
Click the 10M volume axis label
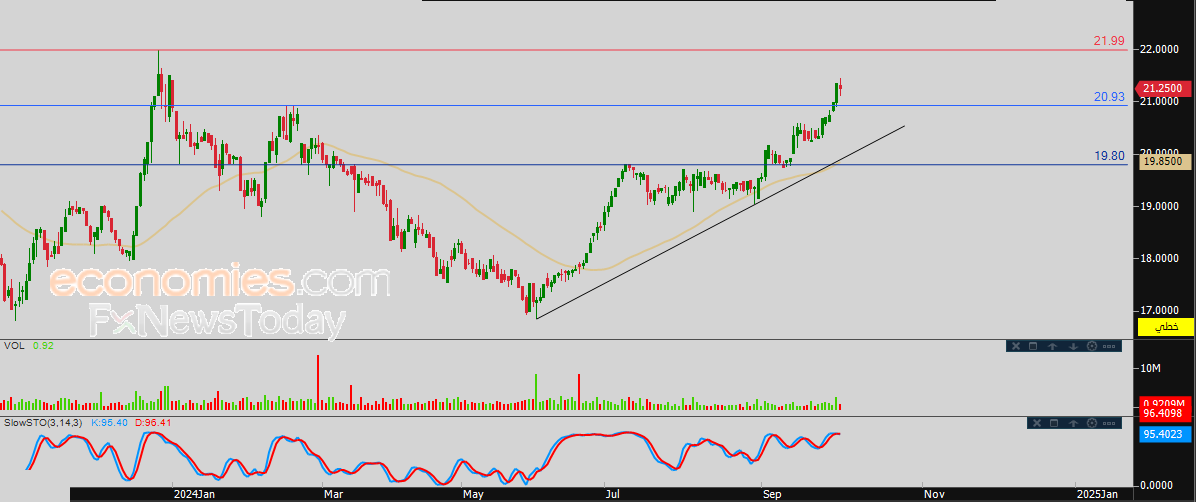[x=1150, y=368]
